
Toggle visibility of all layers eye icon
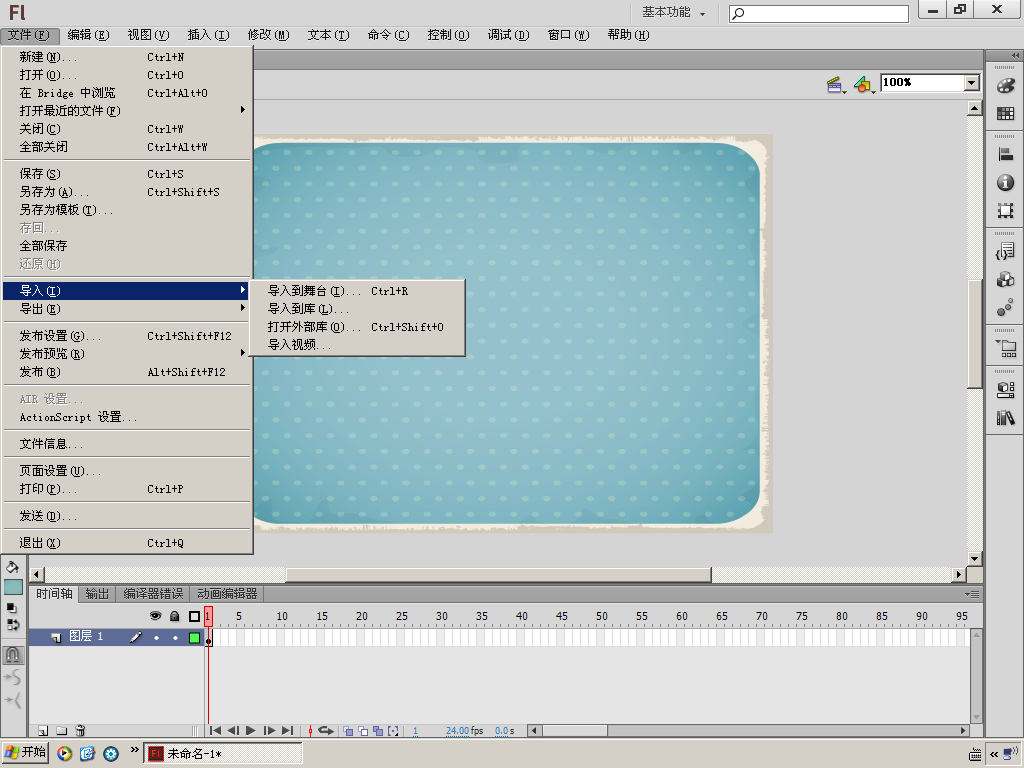point(155,616)
